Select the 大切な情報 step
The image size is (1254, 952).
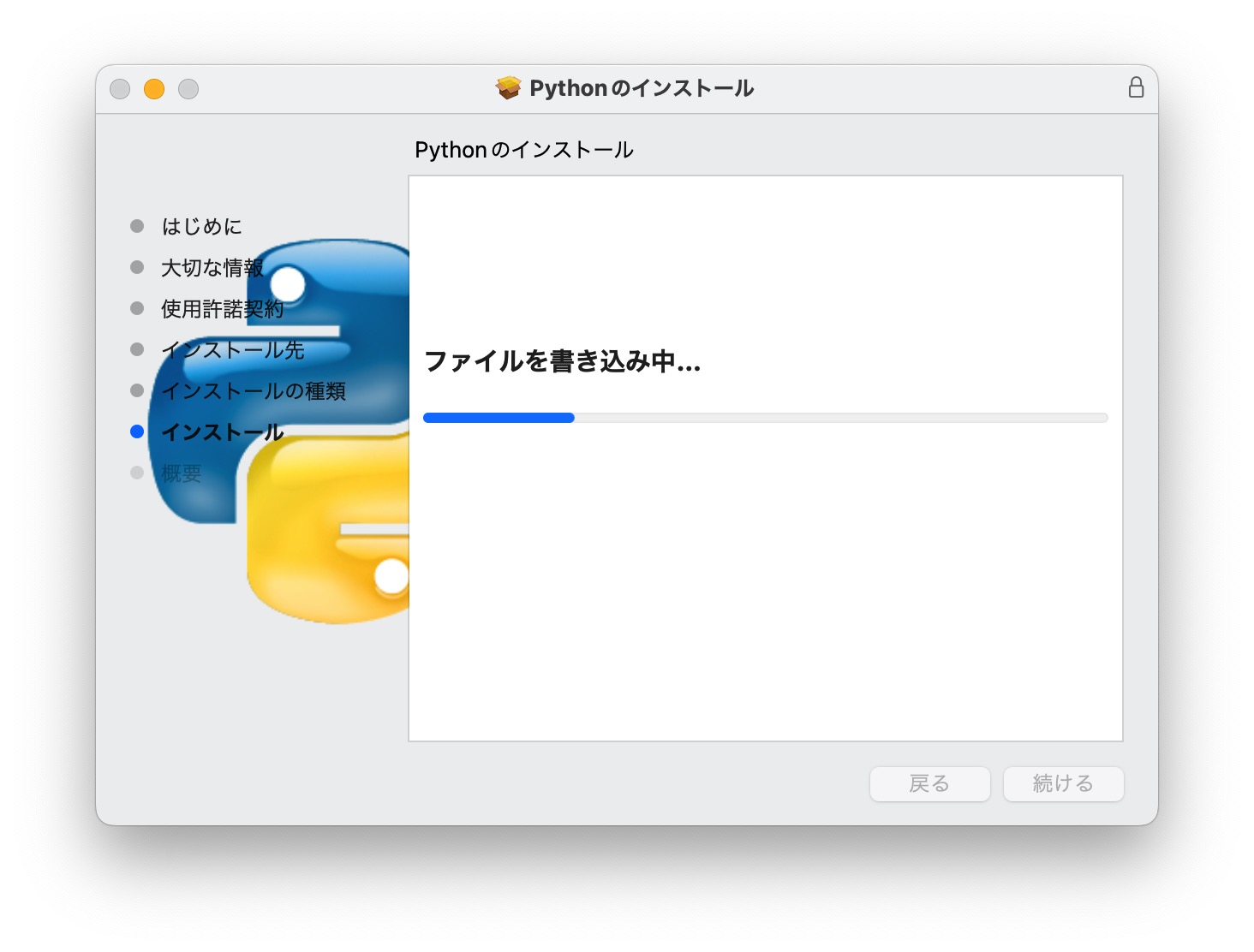tap(212, 268)
